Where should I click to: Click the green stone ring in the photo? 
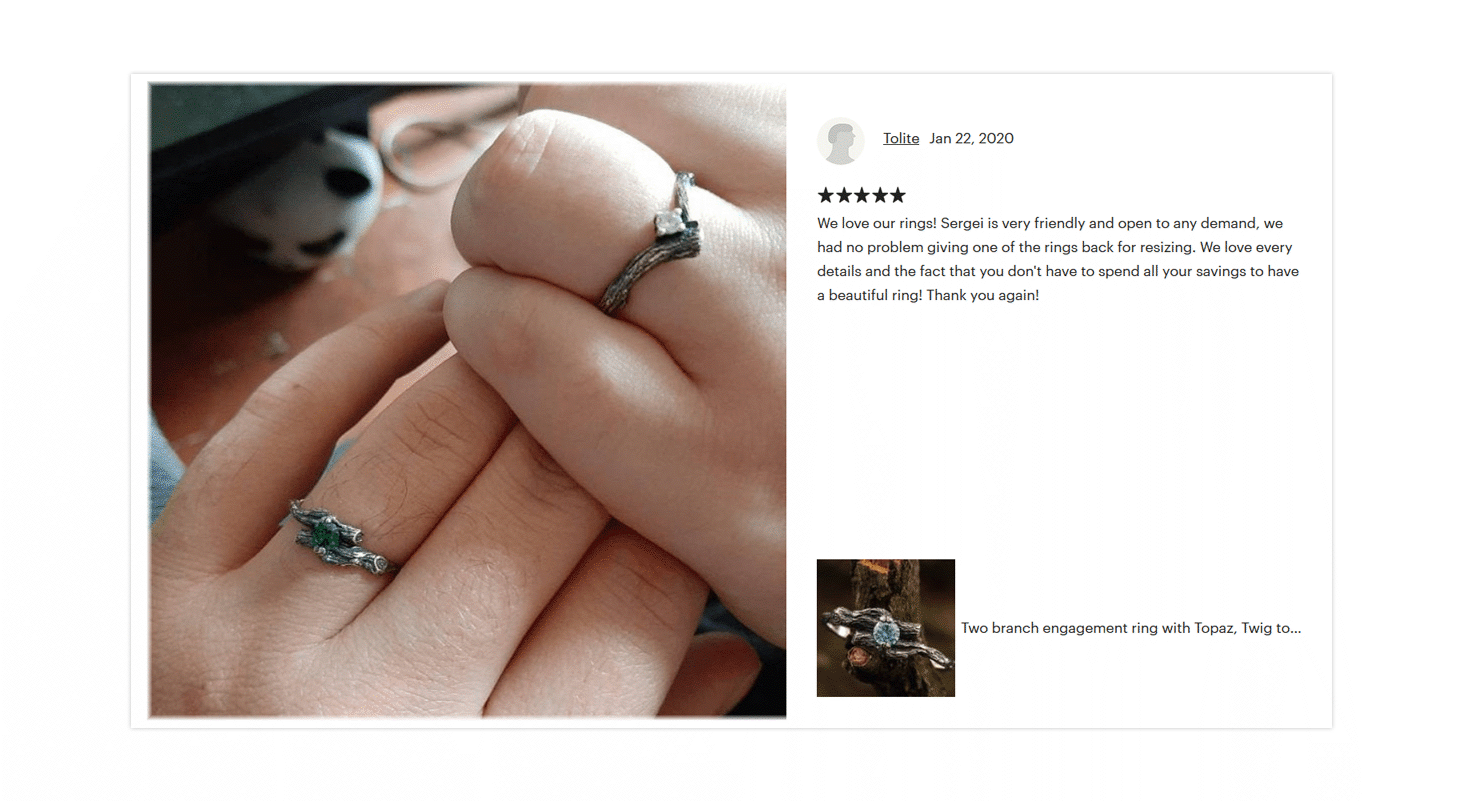(x=340, y=538)
